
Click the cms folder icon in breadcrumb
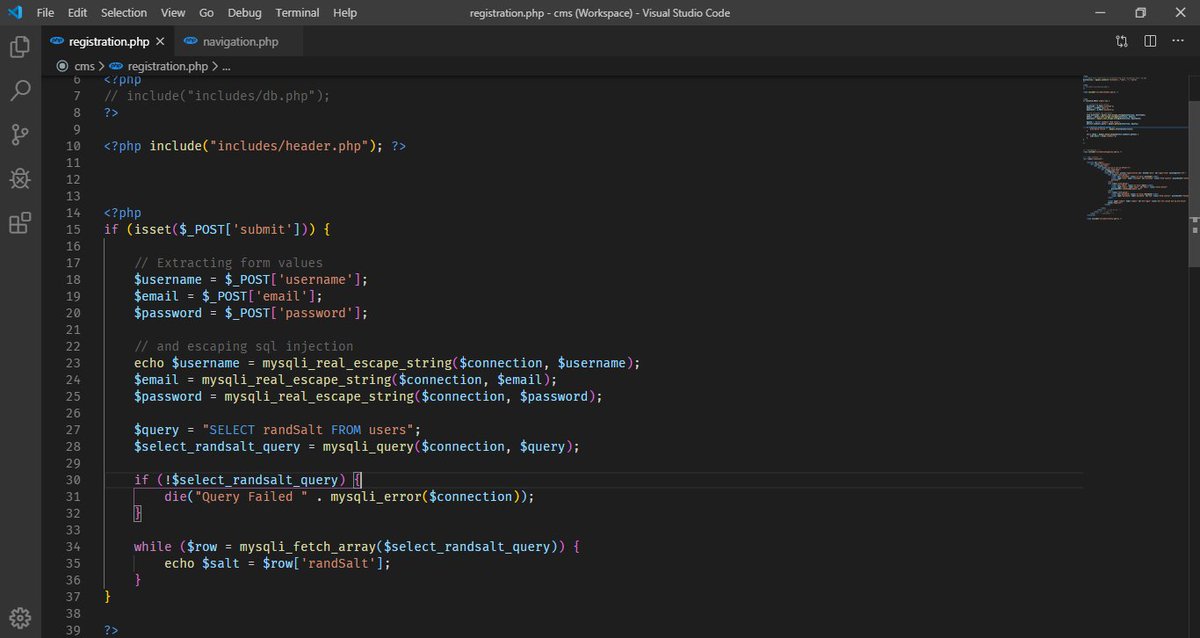point(63,66)
